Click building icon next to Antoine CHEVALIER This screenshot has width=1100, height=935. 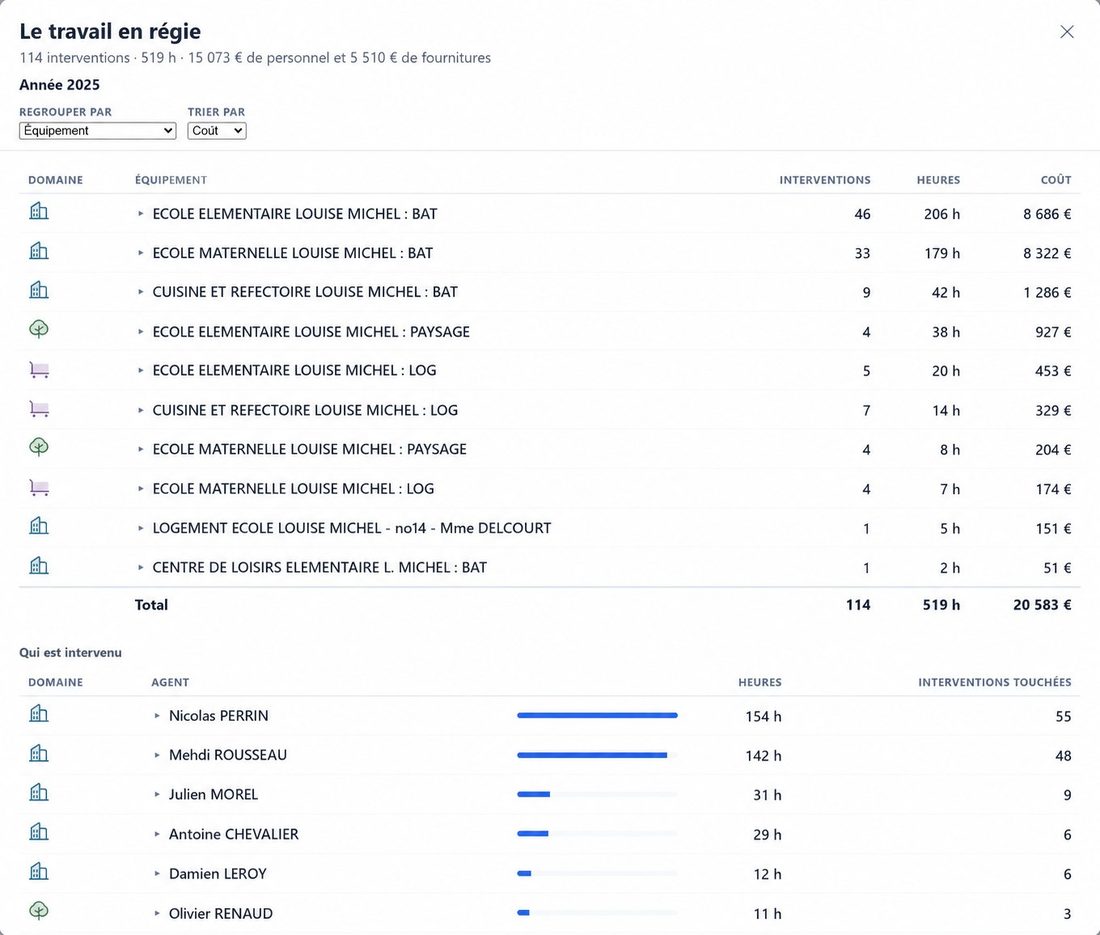click(39, 832)
